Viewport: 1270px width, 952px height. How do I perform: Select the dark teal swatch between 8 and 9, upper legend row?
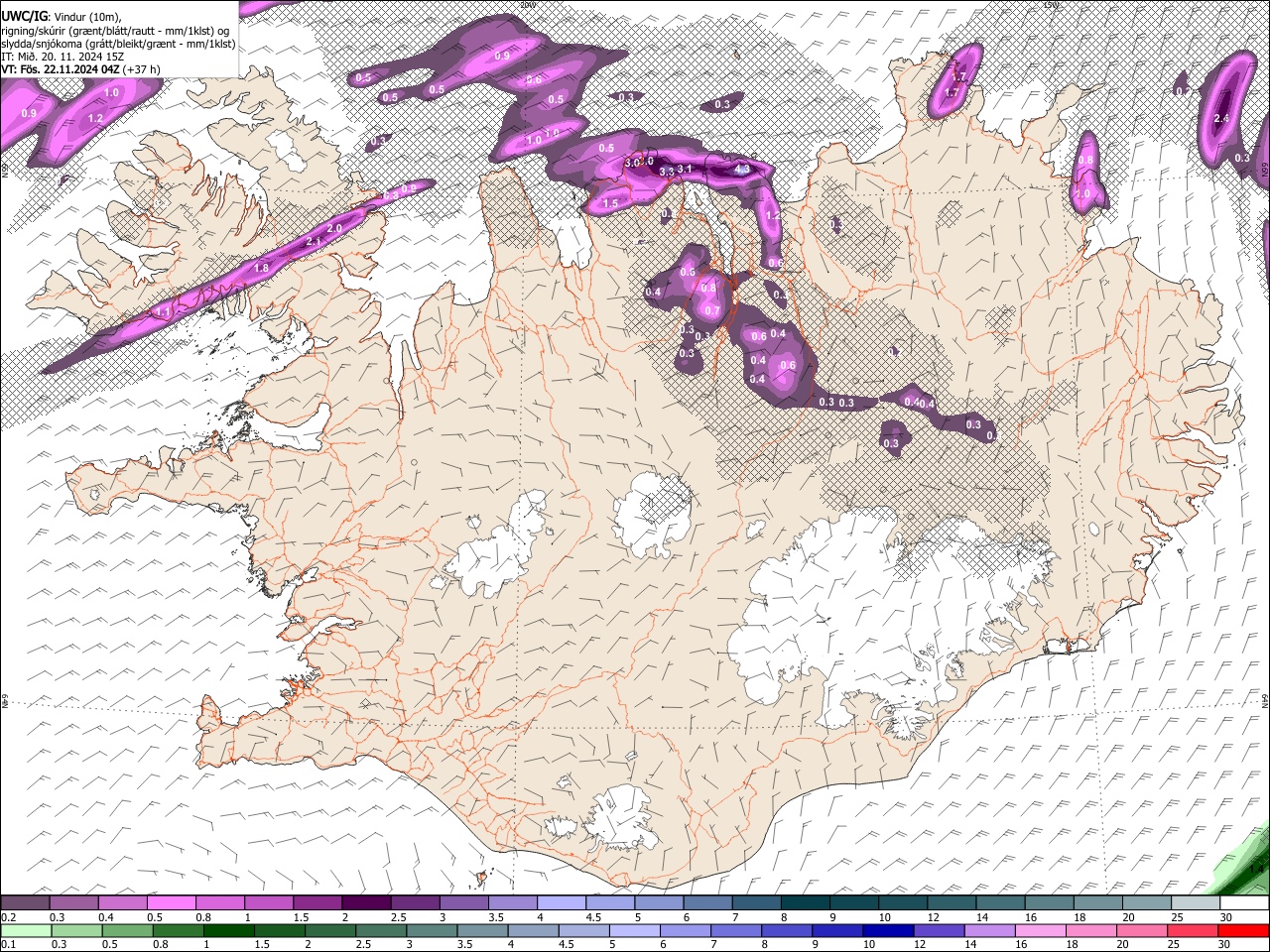pyautogui.click(x=806, y=903)
